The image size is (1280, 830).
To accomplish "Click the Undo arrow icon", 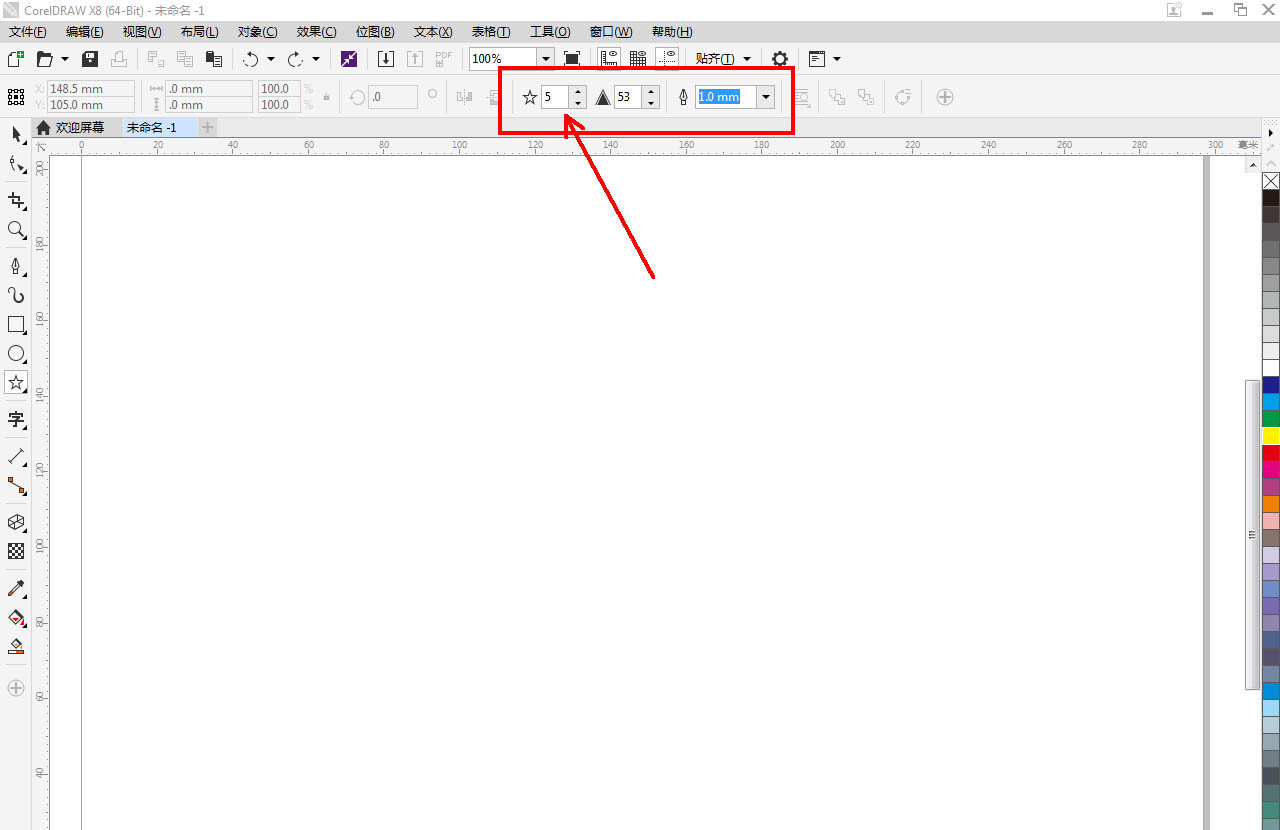I will click(x=251, y=59).
